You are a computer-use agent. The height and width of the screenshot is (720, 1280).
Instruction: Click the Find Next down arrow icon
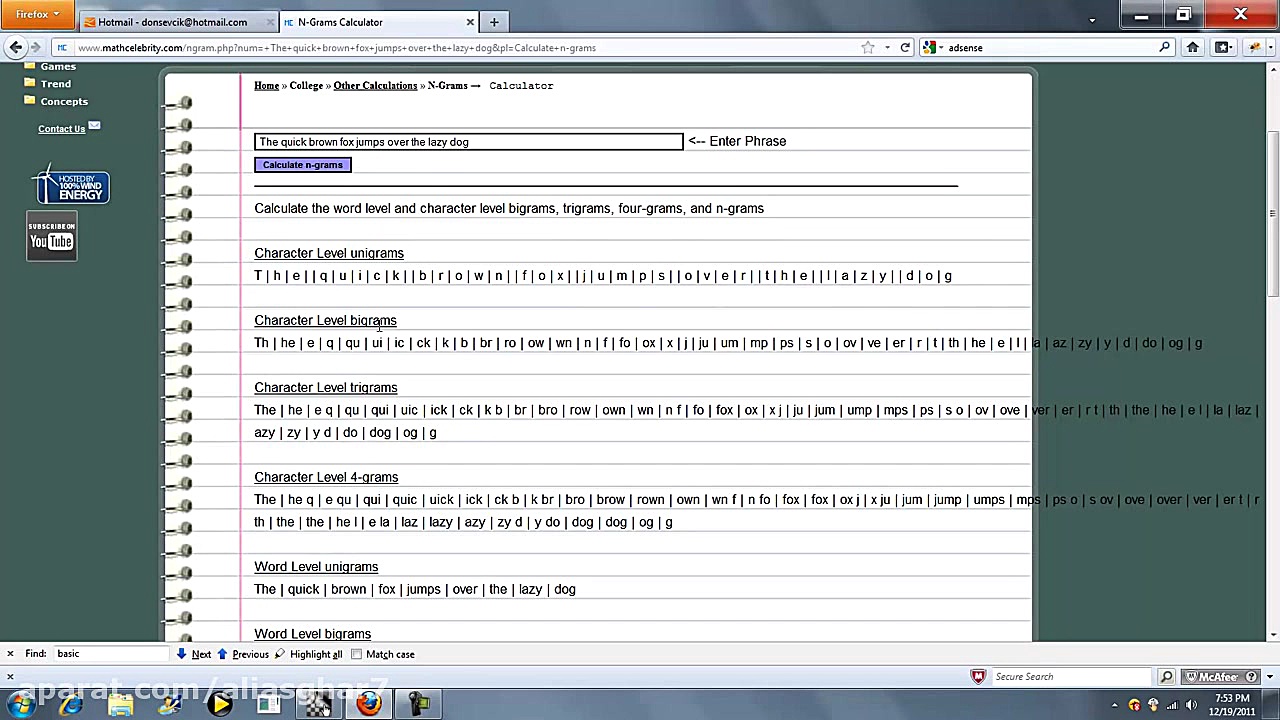pos(181,654)
